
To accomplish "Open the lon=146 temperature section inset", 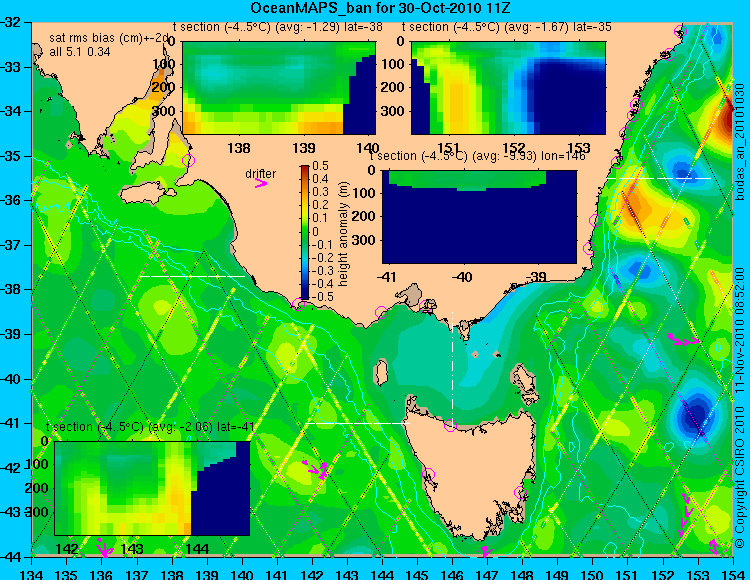I will click(479, 217).
